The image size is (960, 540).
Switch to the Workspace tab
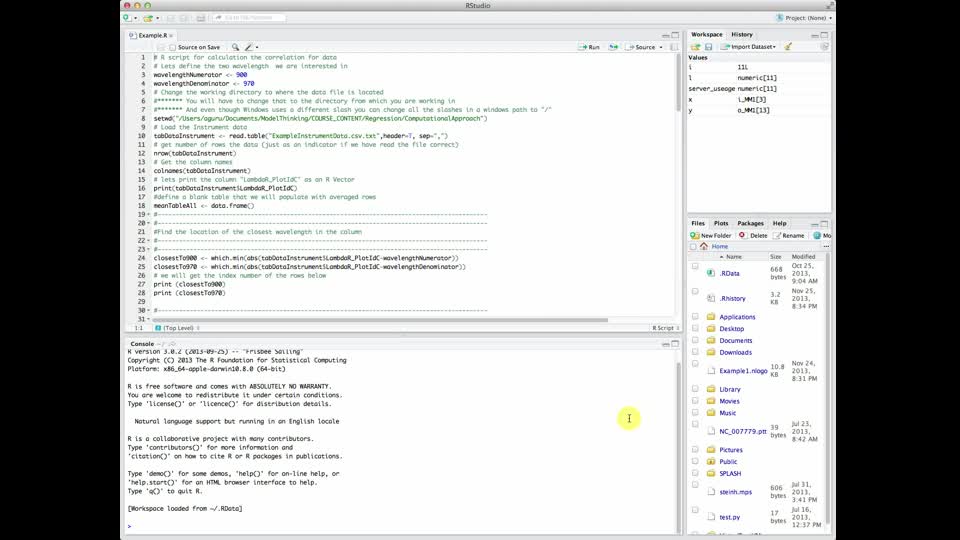(x=707, y=35)
